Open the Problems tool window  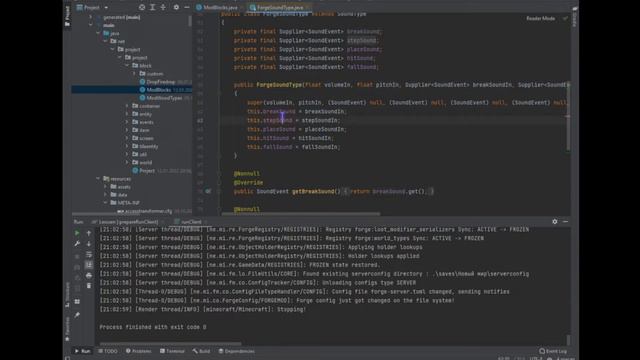tap(139, 351)
